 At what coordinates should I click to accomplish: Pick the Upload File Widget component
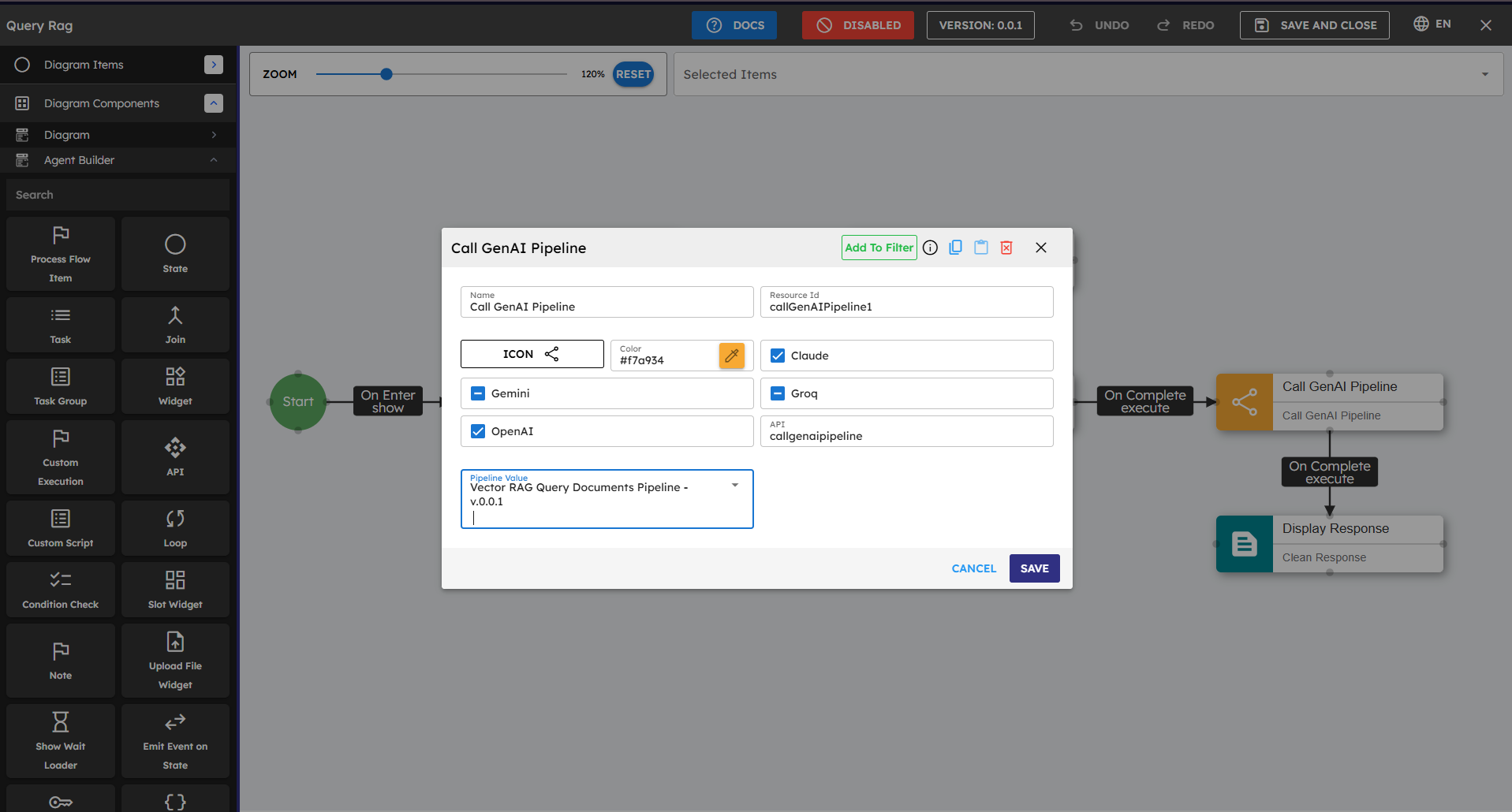pyautogui.click(x=175, y=661)
